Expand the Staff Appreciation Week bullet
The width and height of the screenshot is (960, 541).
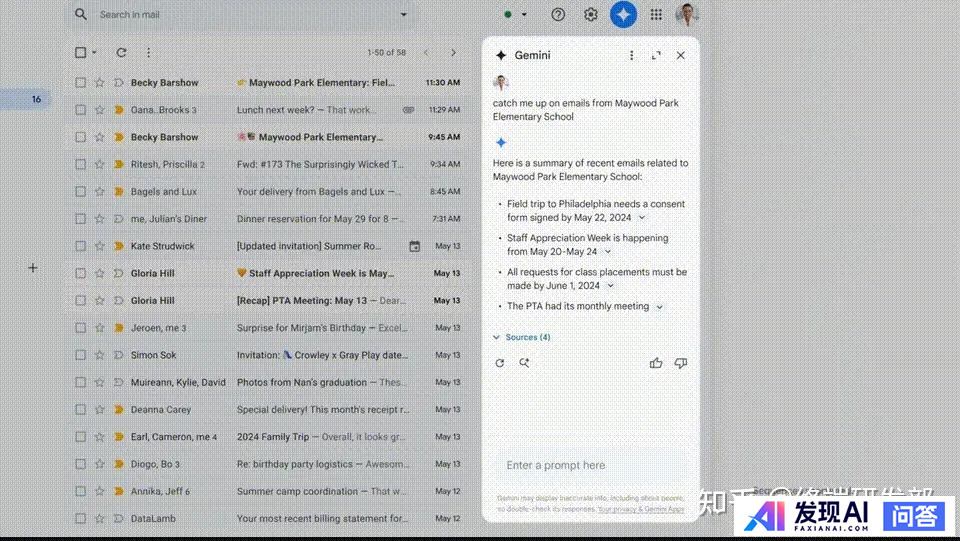click(608, 252)
